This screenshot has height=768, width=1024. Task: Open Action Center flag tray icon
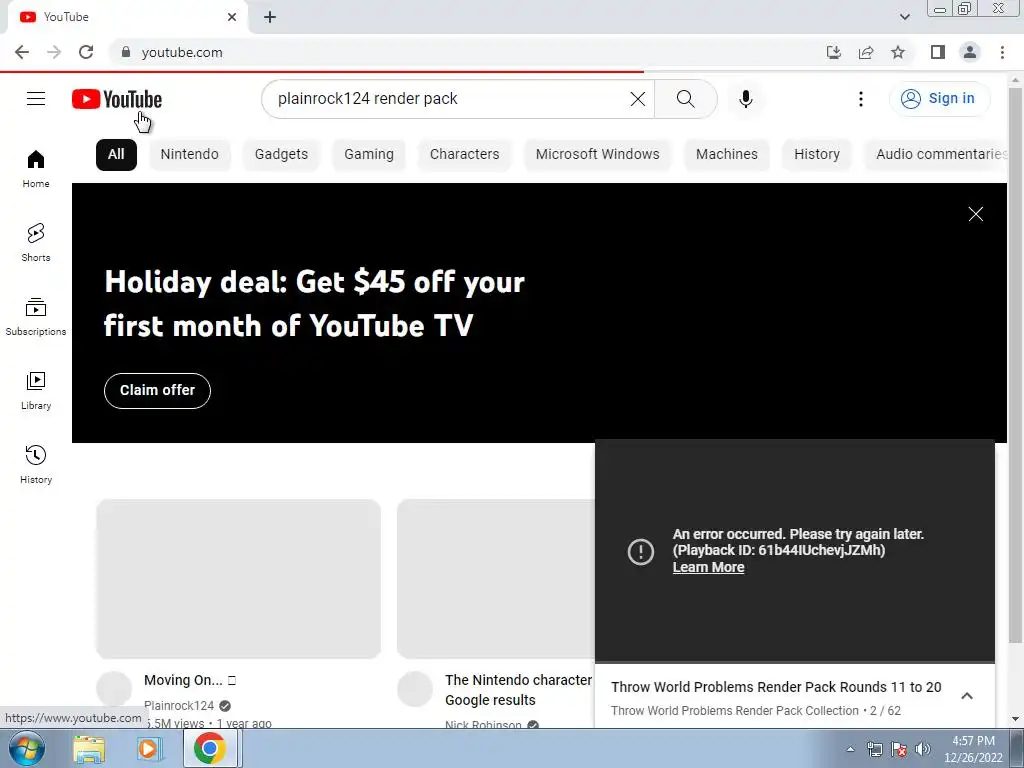899,749
